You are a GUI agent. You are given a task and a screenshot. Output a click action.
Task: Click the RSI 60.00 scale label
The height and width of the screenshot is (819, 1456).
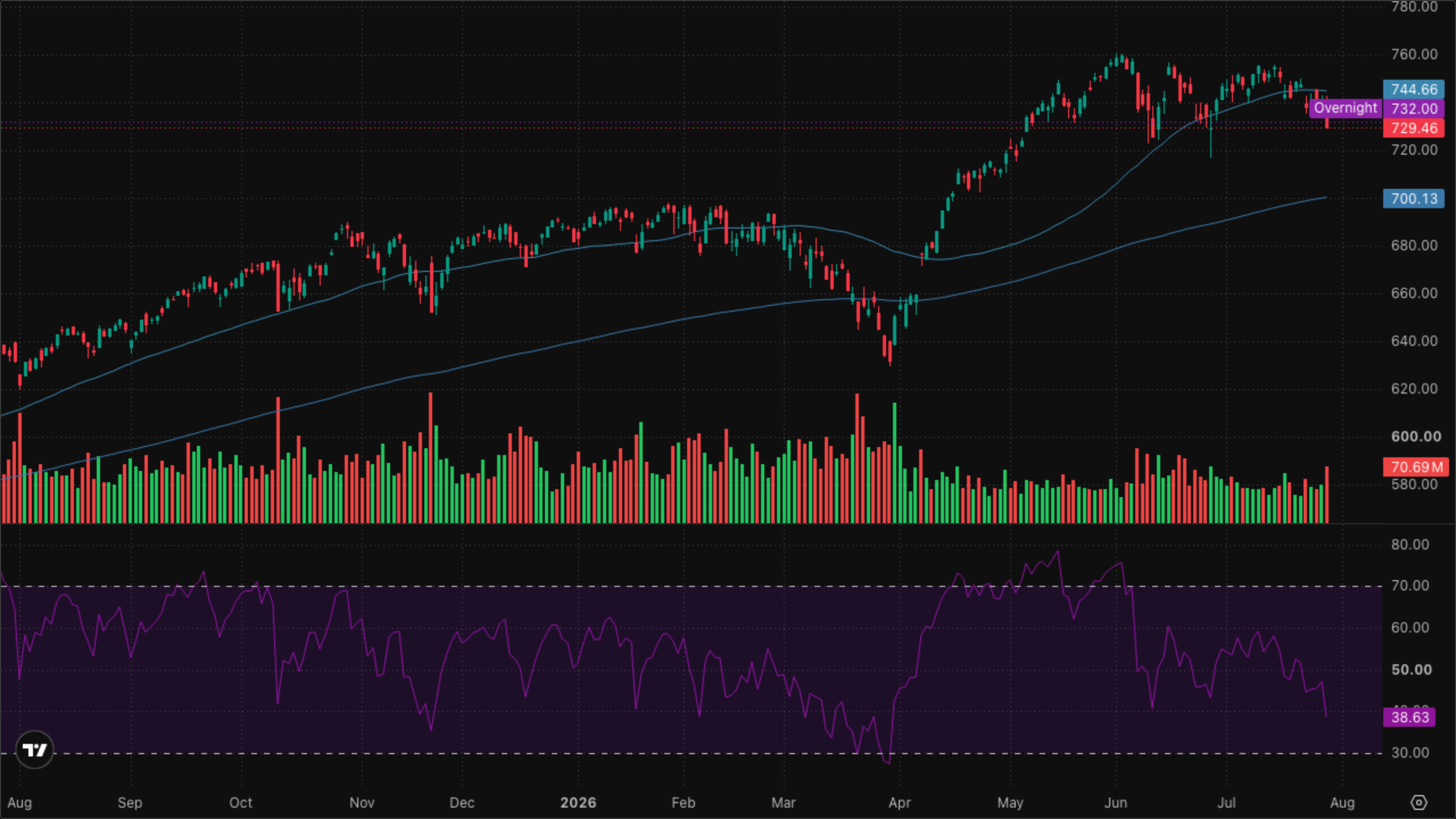(x=1410, y=627)
